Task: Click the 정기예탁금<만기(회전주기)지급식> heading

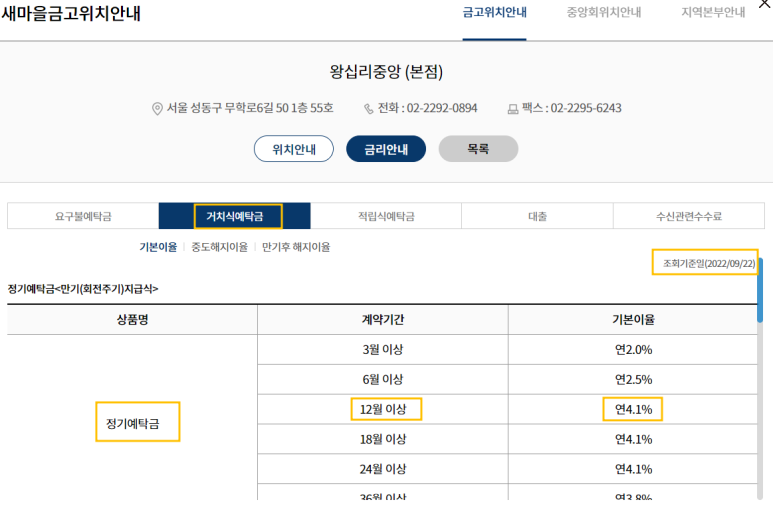Action: [x=83, y=289]
